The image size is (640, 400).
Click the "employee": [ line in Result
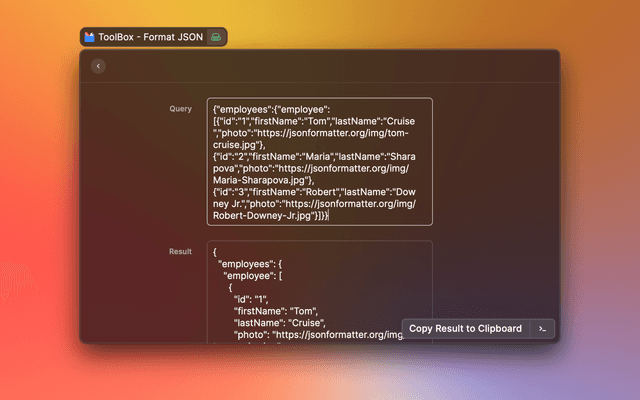click(254, 274)
